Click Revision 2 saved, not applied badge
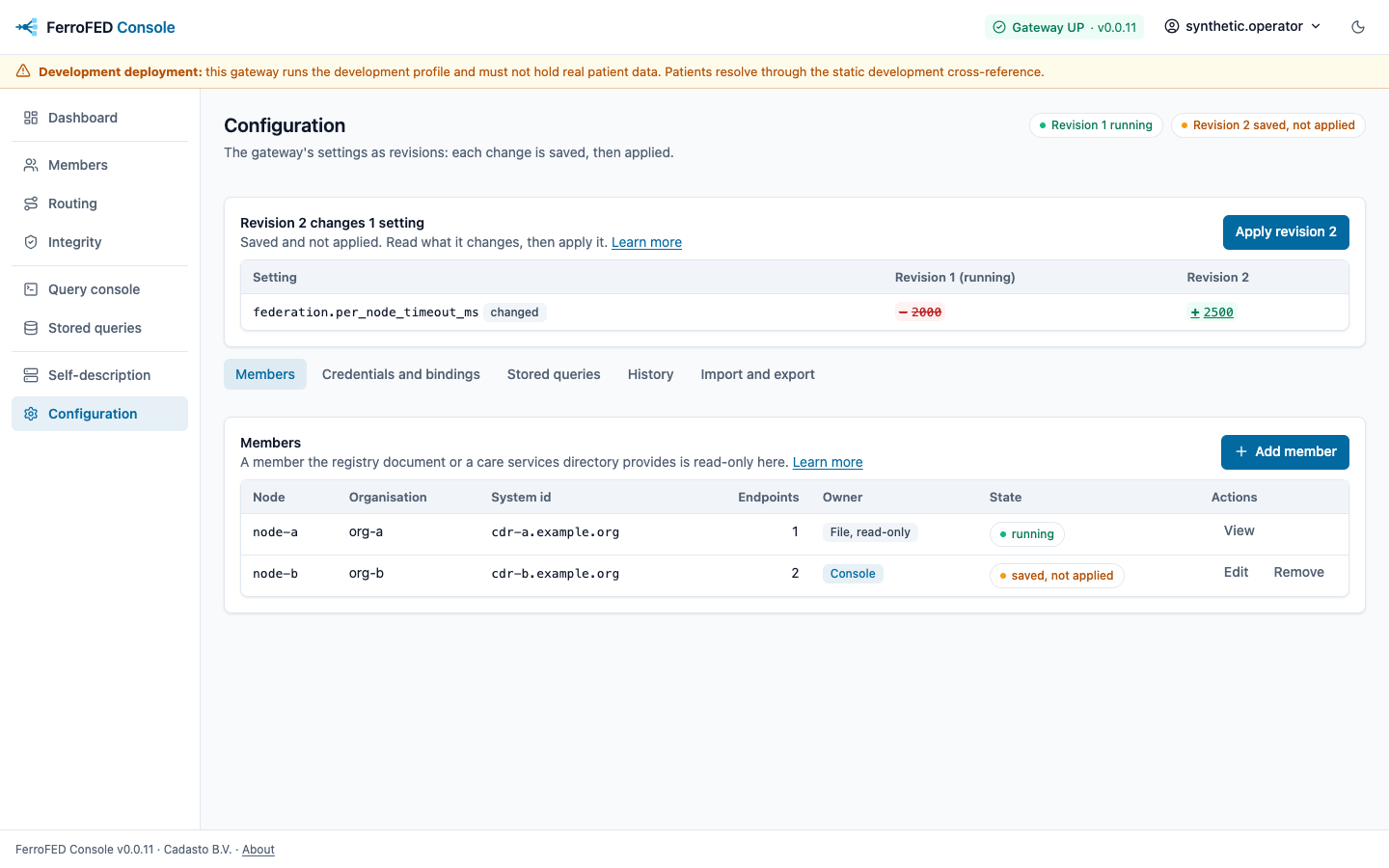Viewport: 1389px width, 868px height. coord(1268,125)
